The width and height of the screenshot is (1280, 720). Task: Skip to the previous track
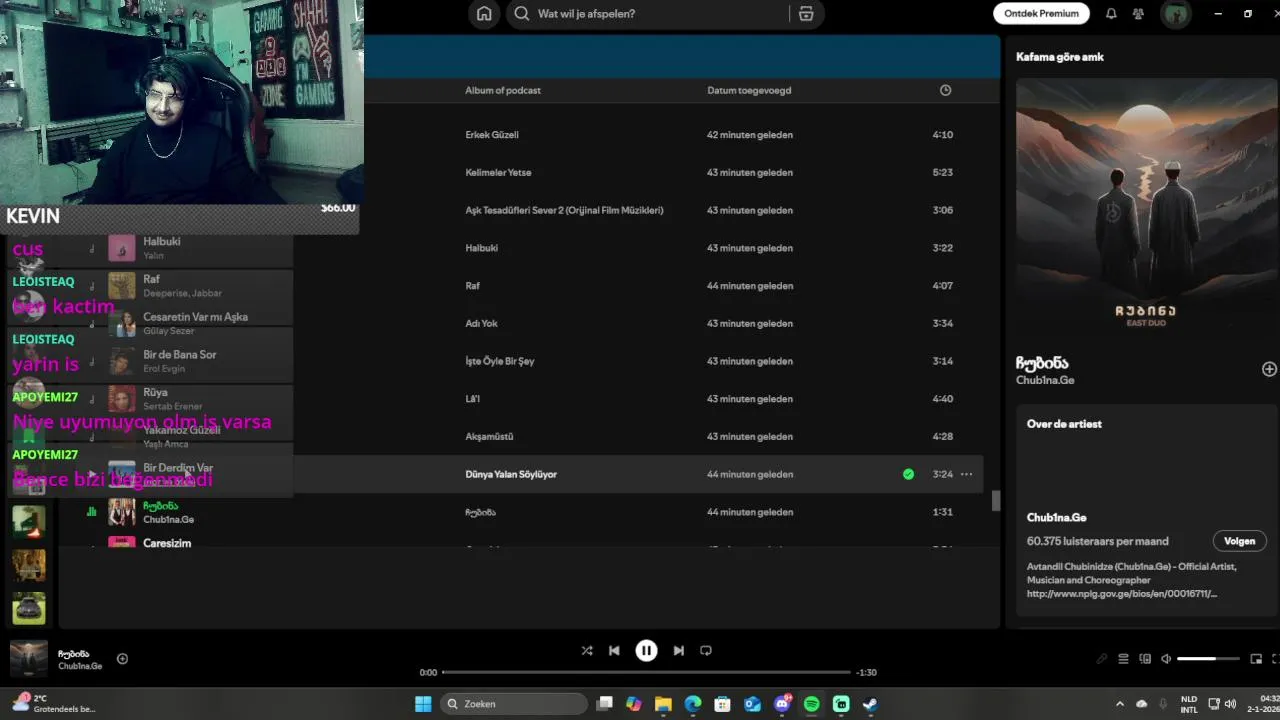coord(614,651)
